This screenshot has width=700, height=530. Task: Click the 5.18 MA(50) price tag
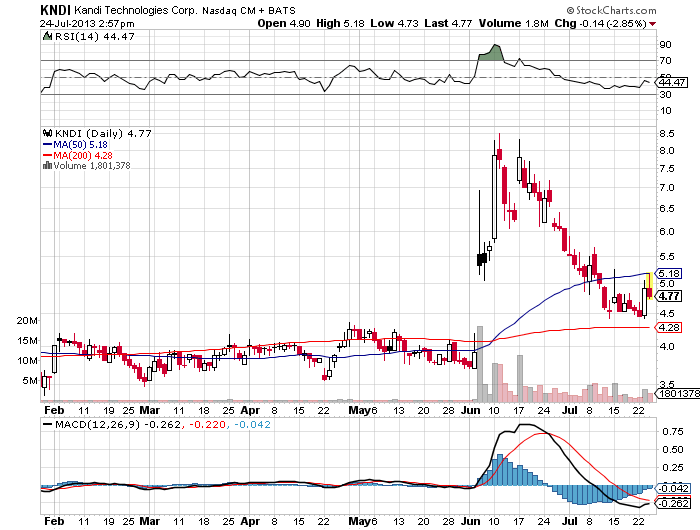[668, 273]
